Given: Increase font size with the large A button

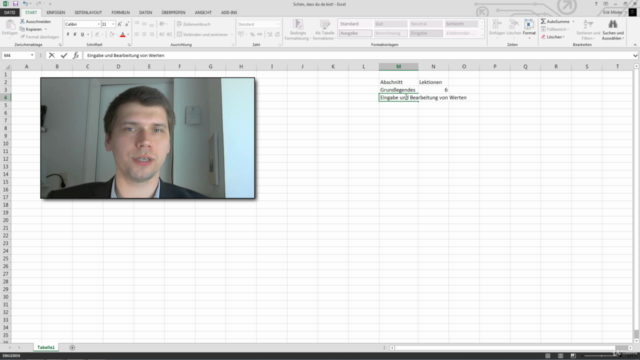Looking at the screenshot, I should tap(120, 24).
